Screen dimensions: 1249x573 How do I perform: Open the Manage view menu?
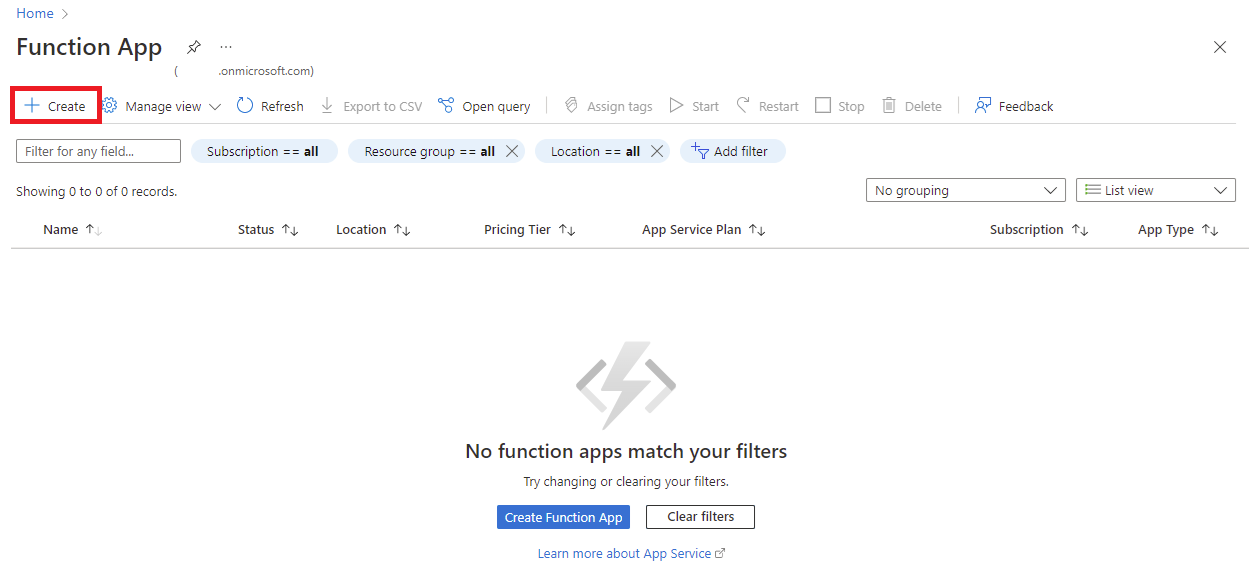[161, 106]
